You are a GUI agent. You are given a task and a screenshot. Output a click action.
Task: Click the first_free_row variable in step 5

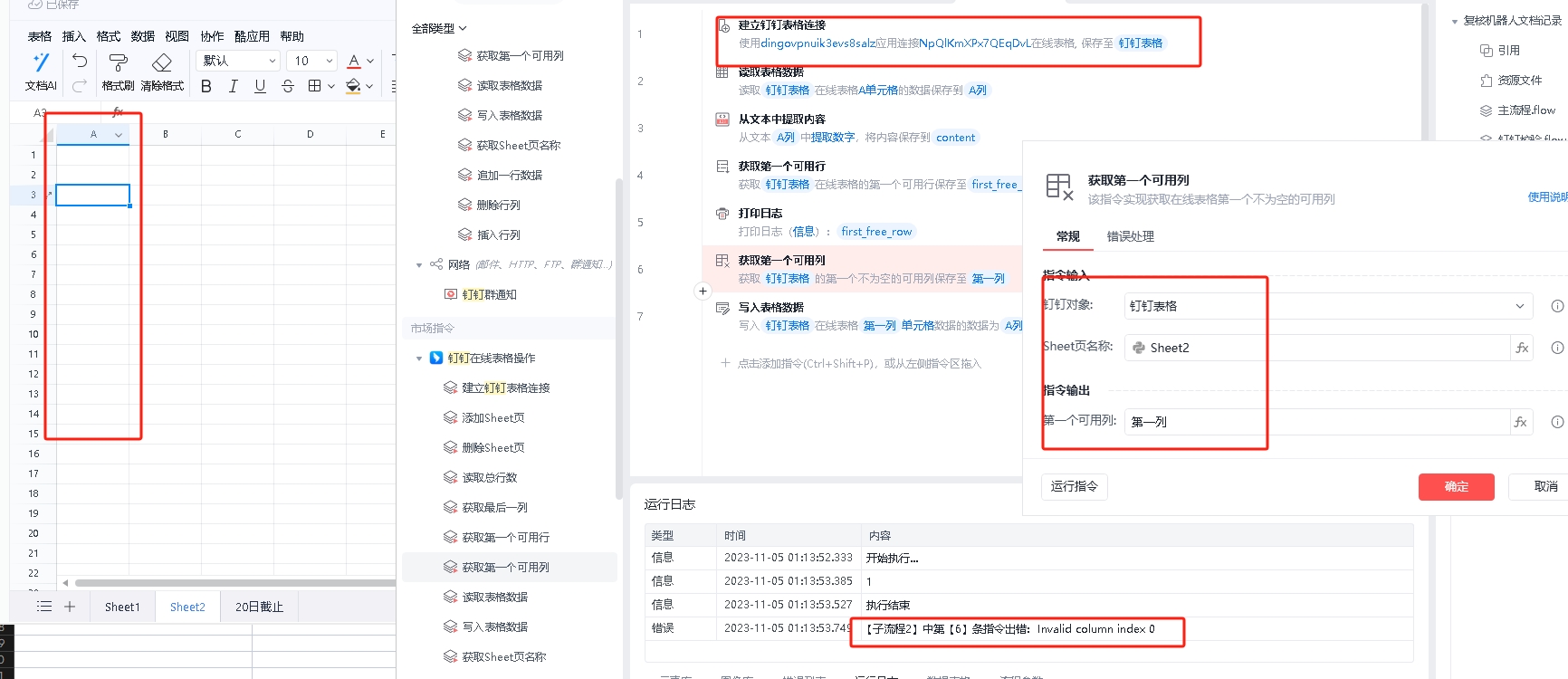pyautogui.click(x=876, y=232)
